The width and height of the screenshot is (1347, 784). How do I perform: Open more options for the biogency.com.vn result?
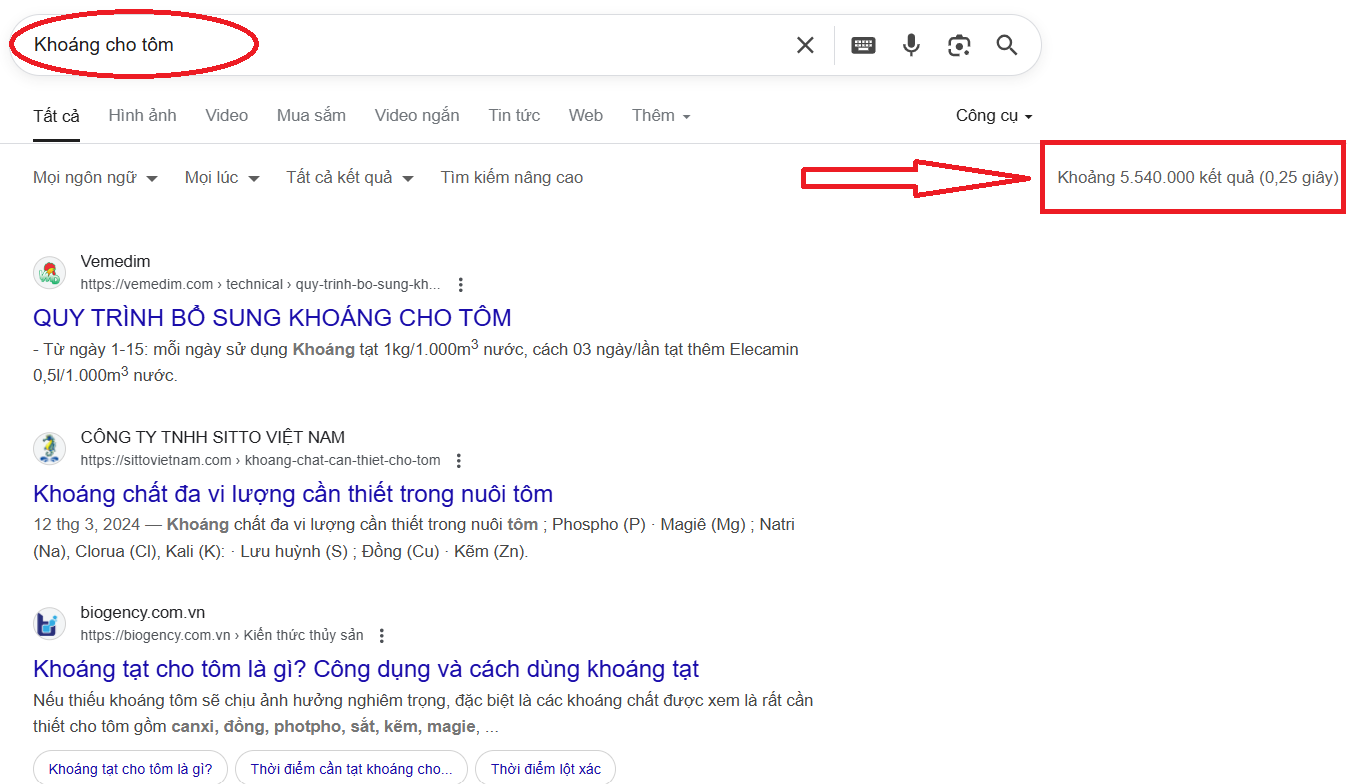point(382,635)
